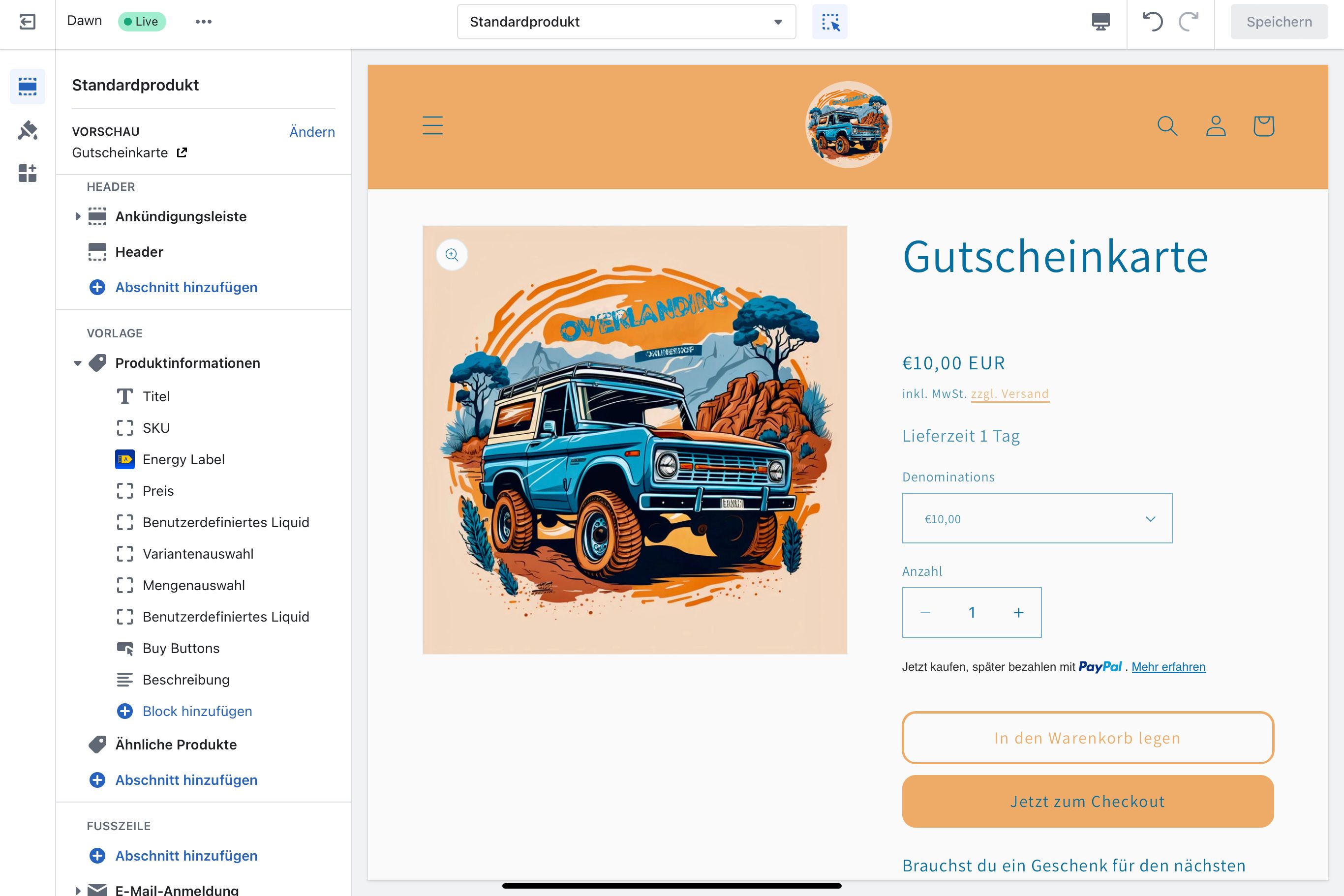This screenshot has height=896, width=1344.
Task: Open the search icon in store header
Action: pos(1167,126)
